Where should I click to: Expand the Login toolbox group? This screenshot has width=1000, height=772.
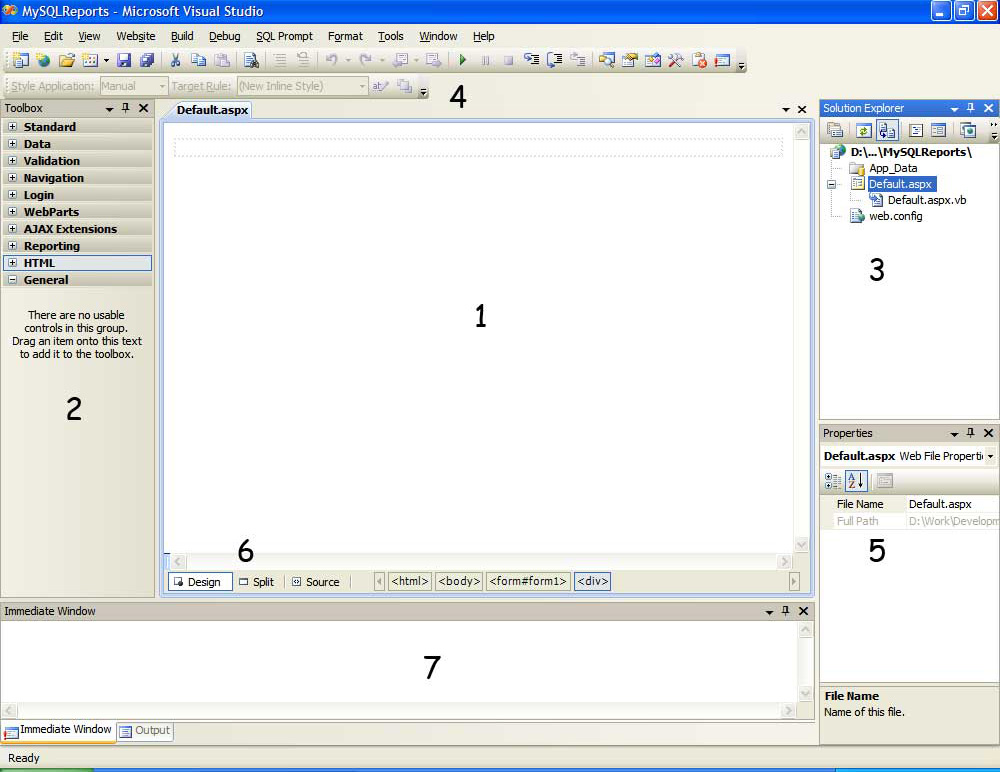12,195
